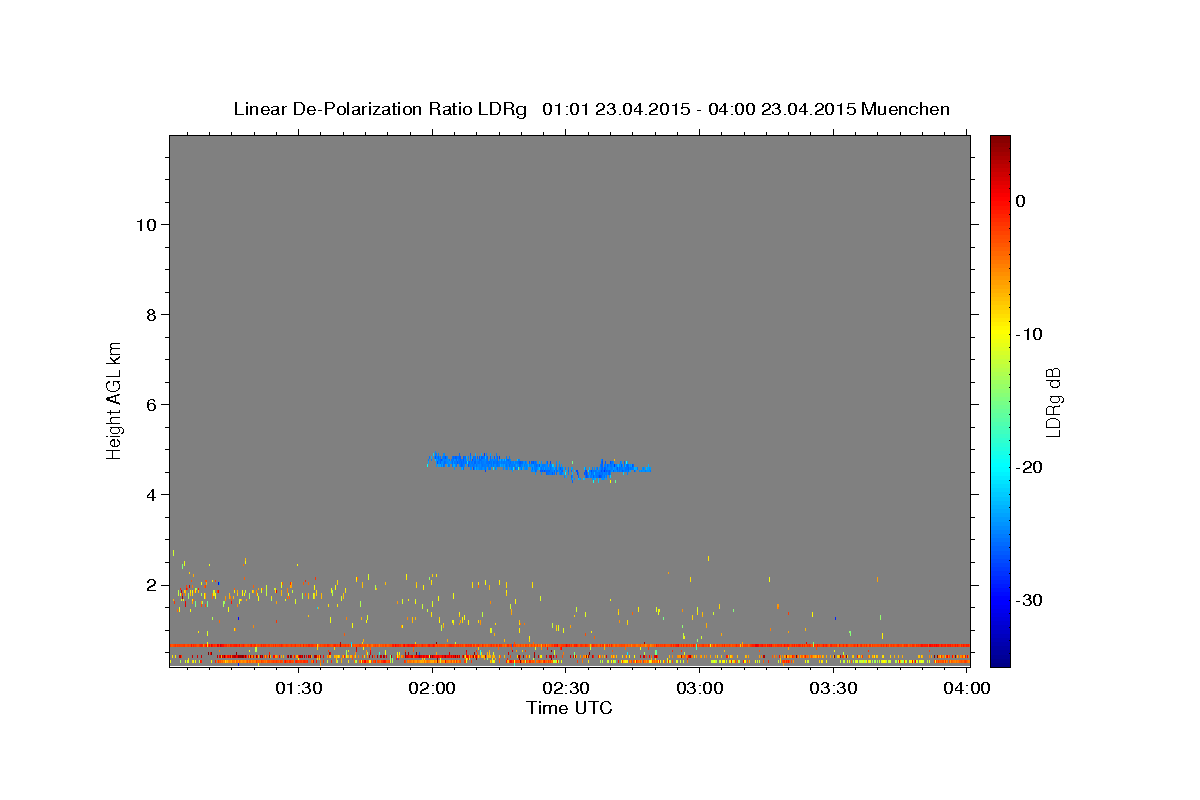1200x800 pixels.
Task: Click the height tick label 8
Action: click(x=150, y=315)
